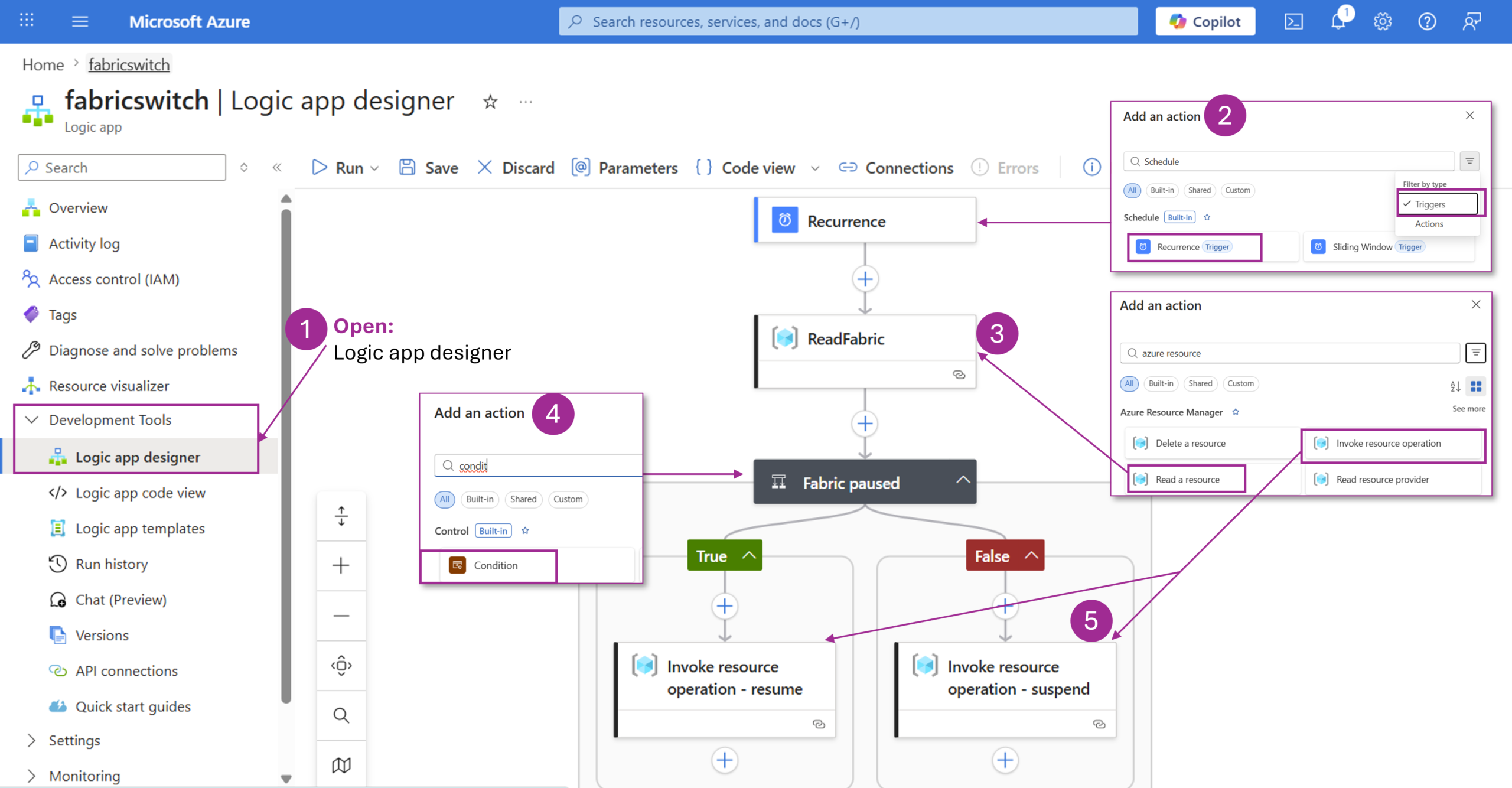
Task: Open Run history
Action: pos(112,564)
